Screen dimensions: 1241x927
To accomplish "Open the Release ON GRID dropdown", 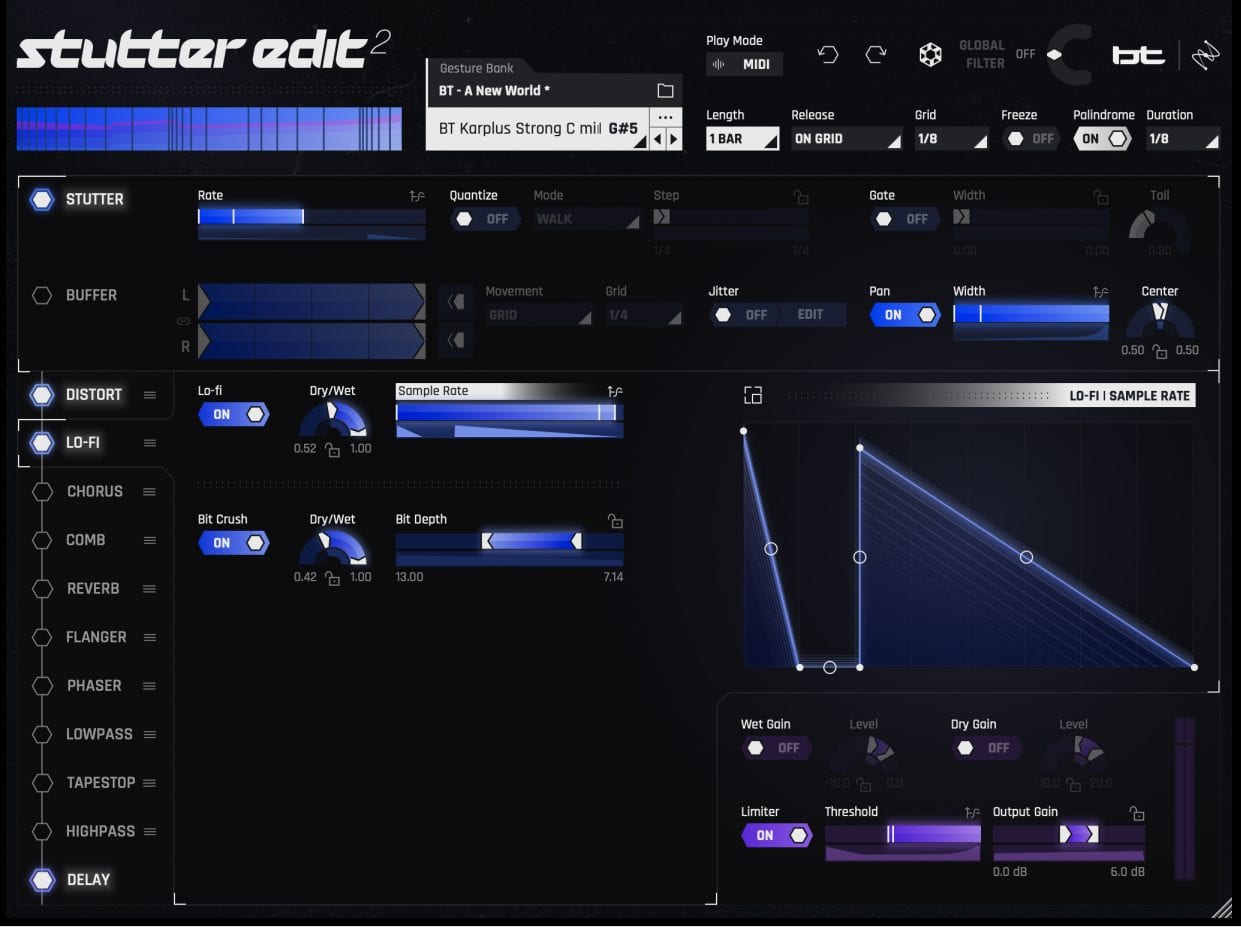I will [x=846, y=139].
